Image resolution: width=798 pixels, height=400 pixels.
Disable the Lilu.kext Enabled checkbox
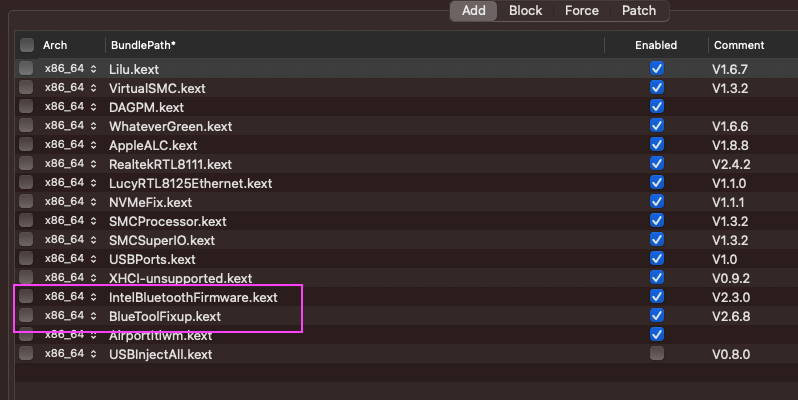click(x=656, y=69)
